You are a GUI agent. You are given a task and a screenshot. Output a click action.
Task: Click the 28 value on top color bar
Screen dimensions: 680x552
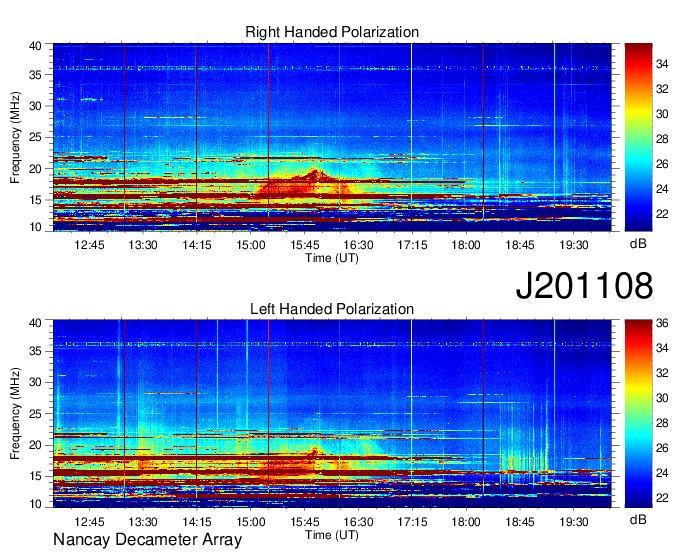[x=662, y=139]
